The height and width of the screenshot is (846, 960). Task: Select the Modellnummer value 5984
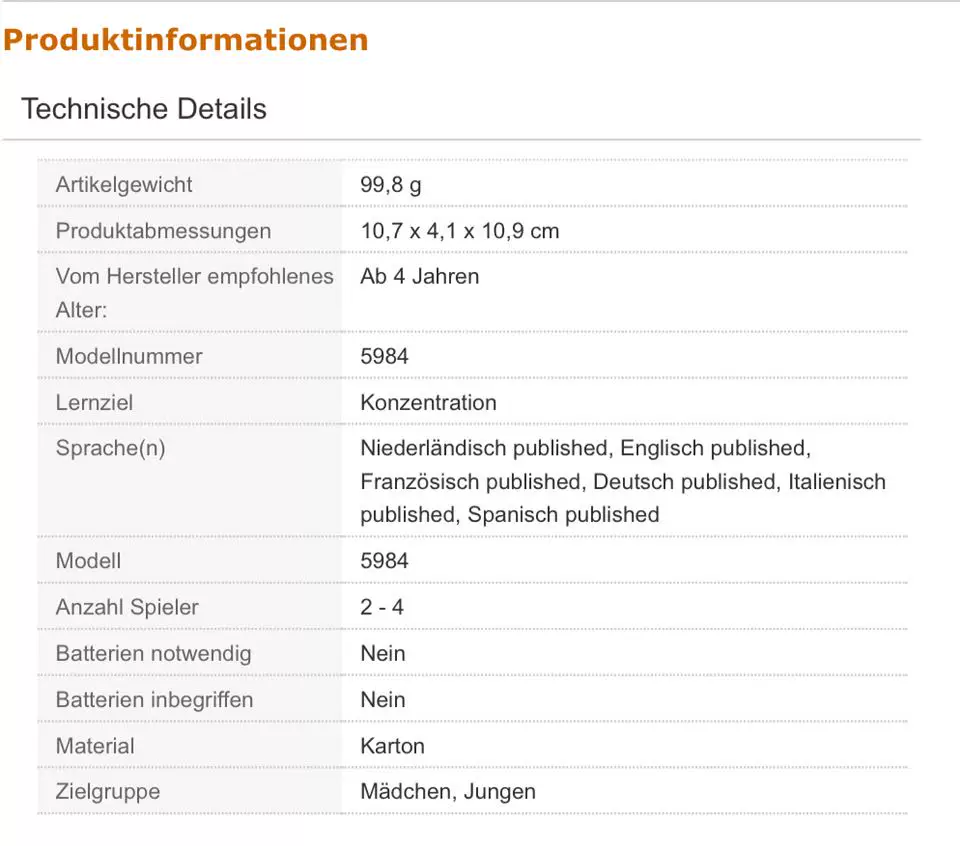click(x=384, y=356)
